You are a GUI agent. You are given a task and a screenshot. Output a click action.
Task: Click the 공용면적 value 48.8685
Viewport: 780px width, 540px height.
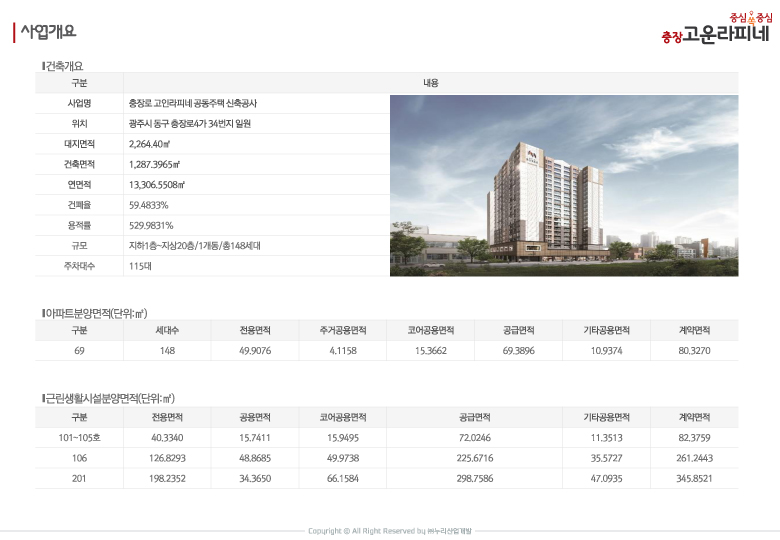tap(255, 458)
